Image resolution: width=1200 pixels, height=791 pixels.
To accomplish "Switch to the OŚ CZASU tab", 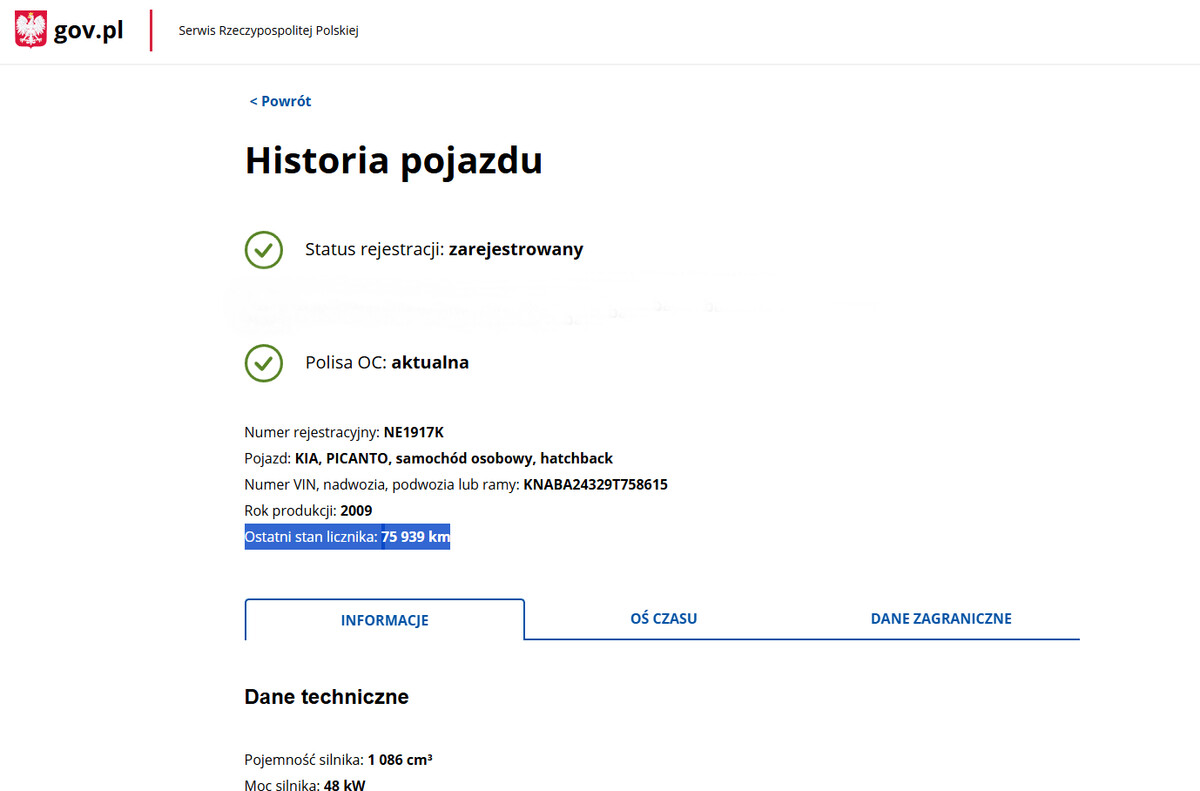I will (x=663, y=618).
